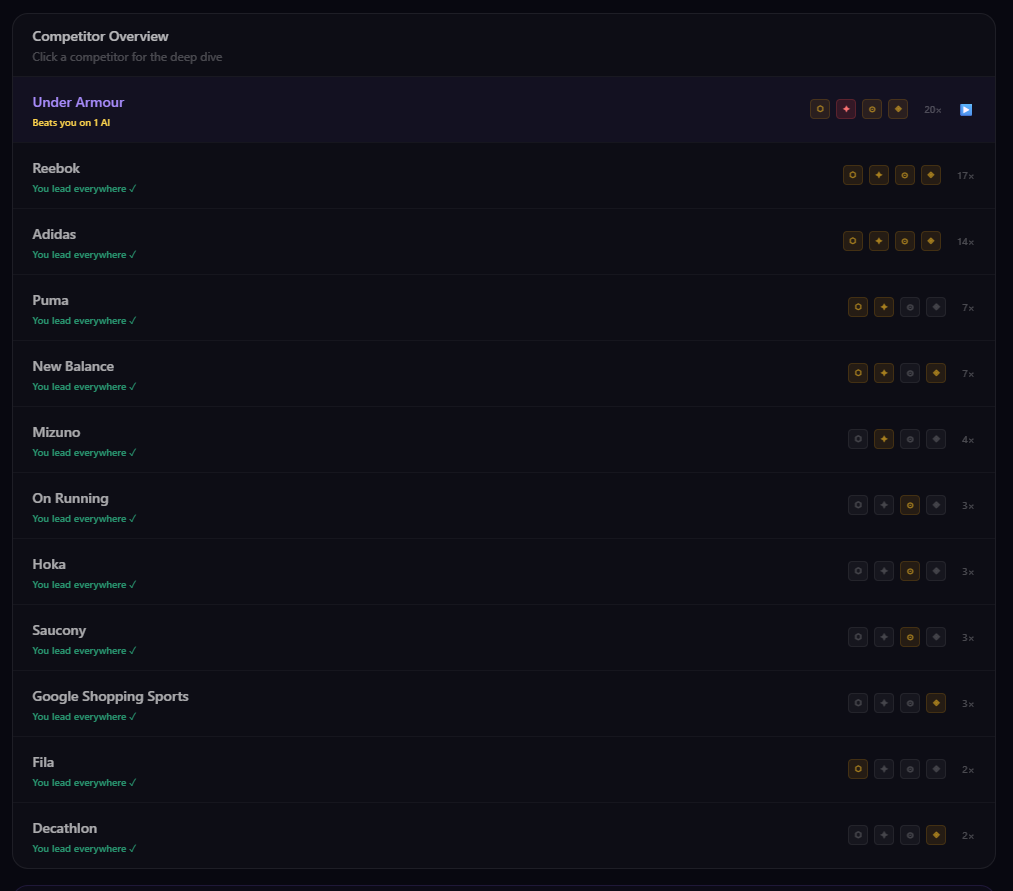Screen dimensions: 1013x891
Task: Click the greyed sparkle icon in Decathlon row
Action: coord(884,835)
